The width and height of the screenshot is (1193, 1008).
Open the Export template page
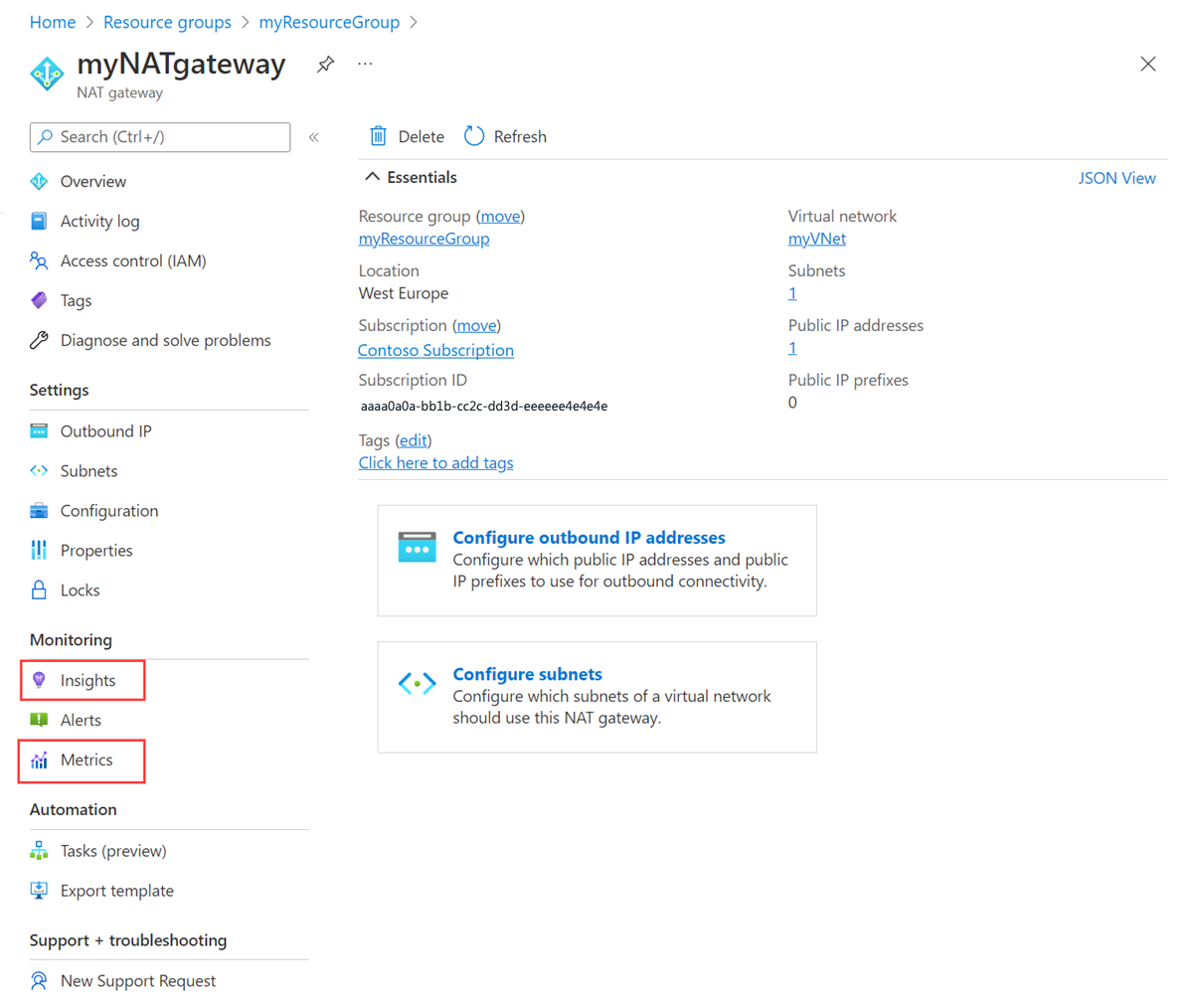click(116, 890)
